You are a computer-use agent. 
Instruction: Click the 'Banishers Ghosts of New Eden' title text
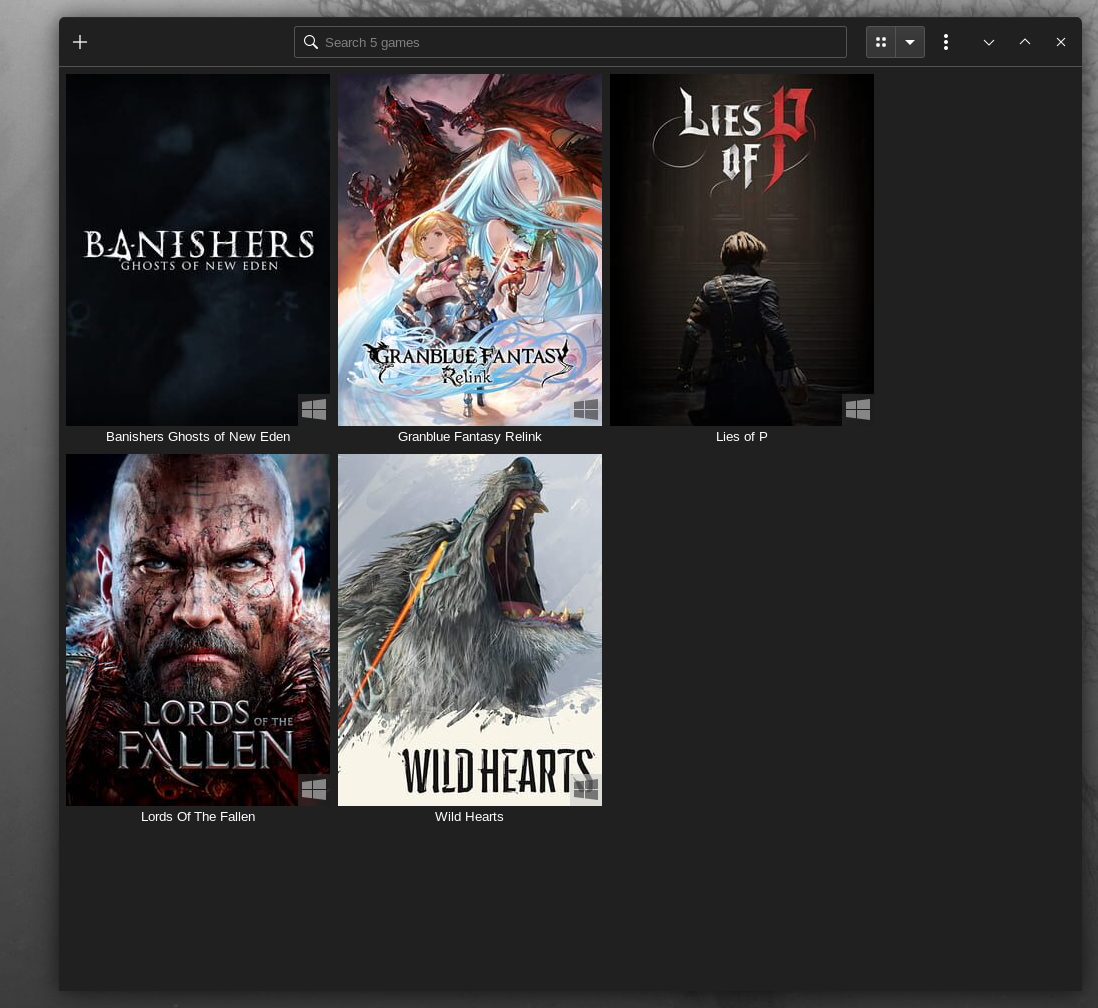(x=198, y=436)
